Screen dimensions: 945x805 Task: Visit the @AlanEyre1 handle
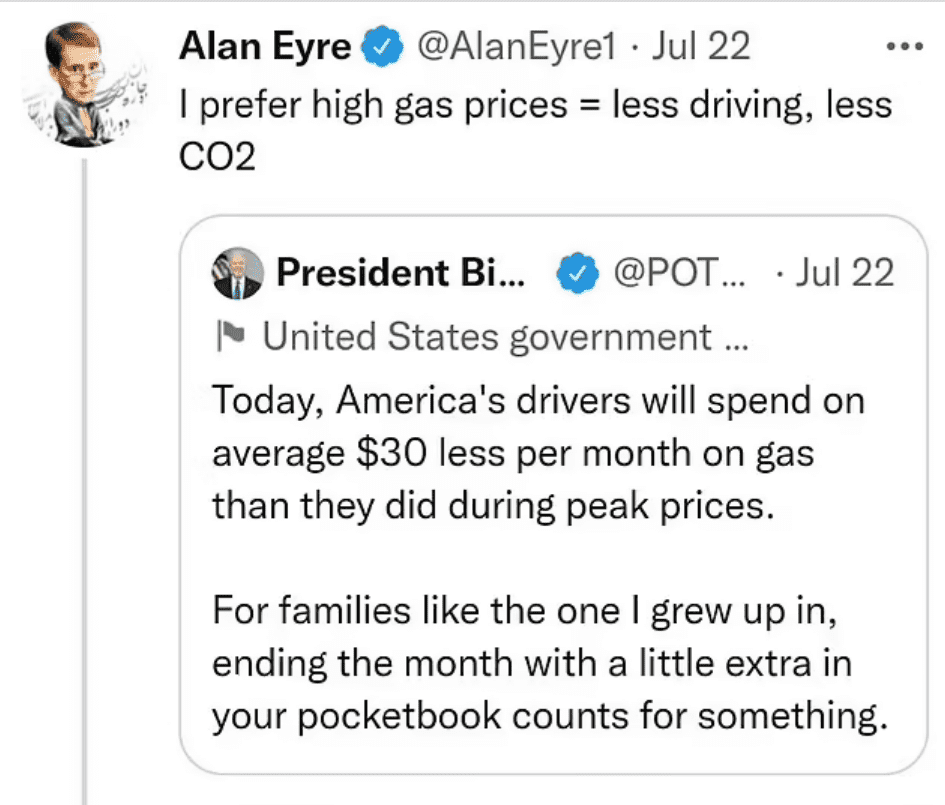512,46
